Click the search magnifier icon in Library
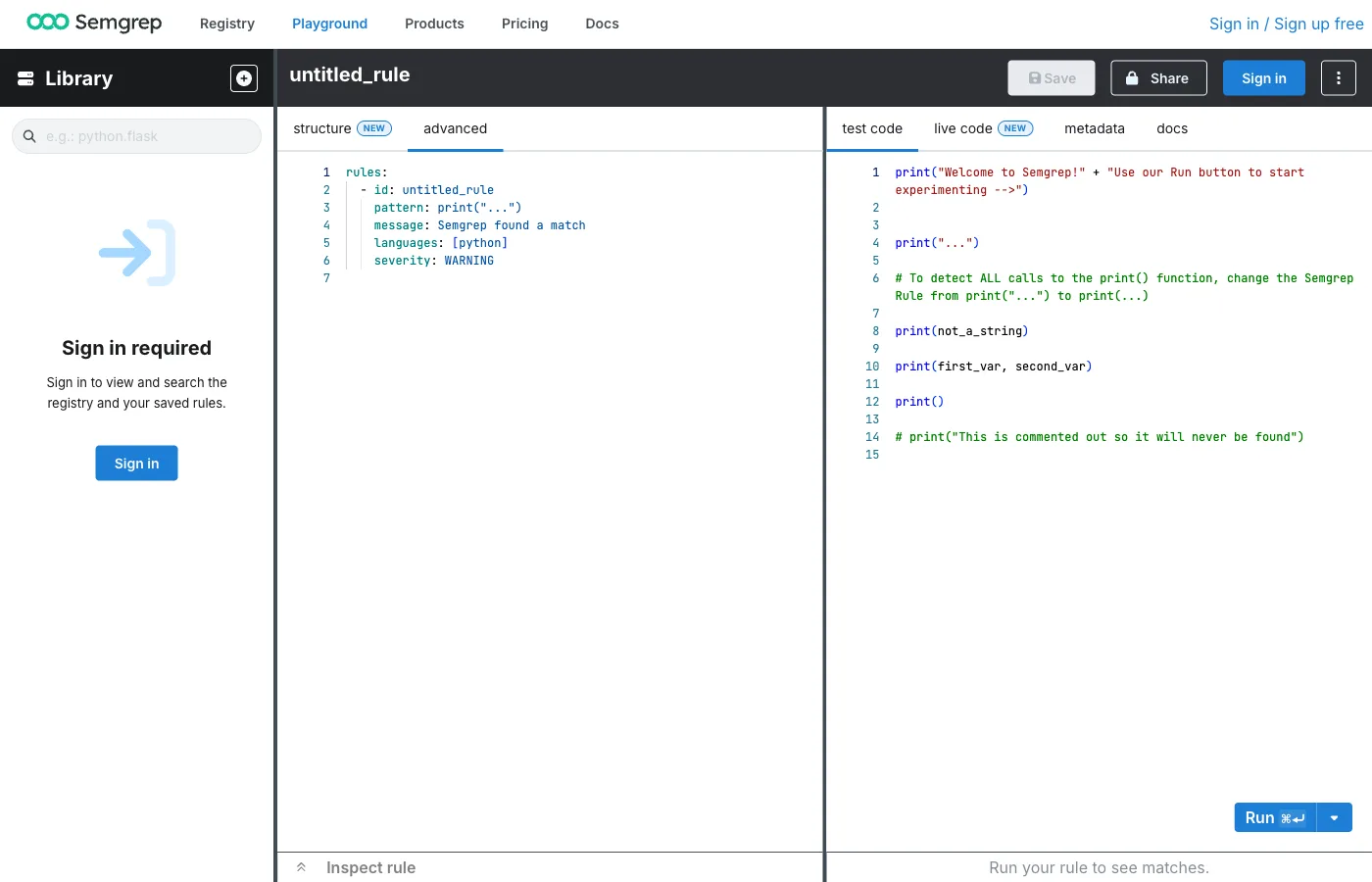 28,135
